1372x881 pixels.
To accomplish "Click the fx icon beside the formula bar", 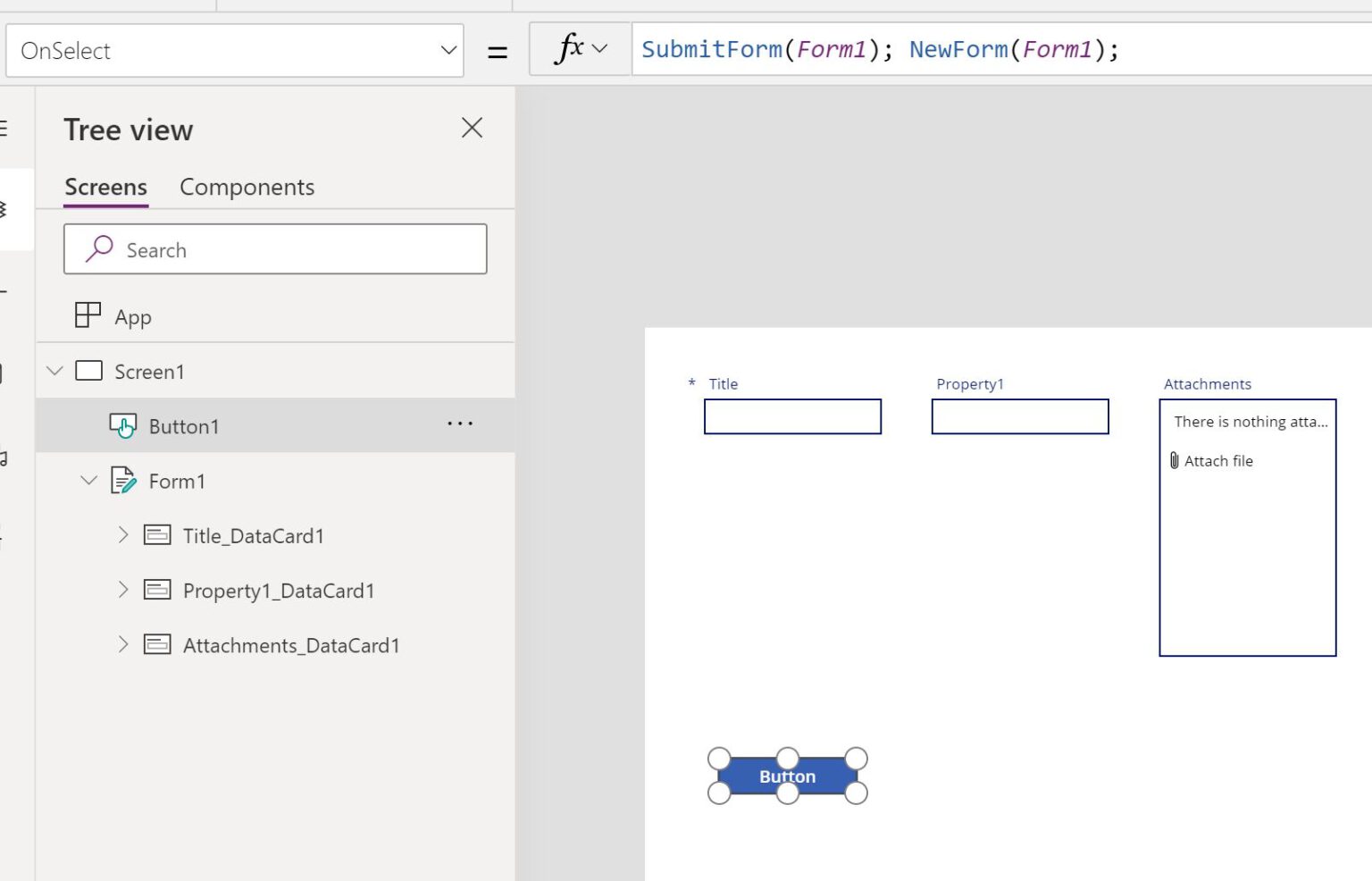I will (x=572, y=49).
